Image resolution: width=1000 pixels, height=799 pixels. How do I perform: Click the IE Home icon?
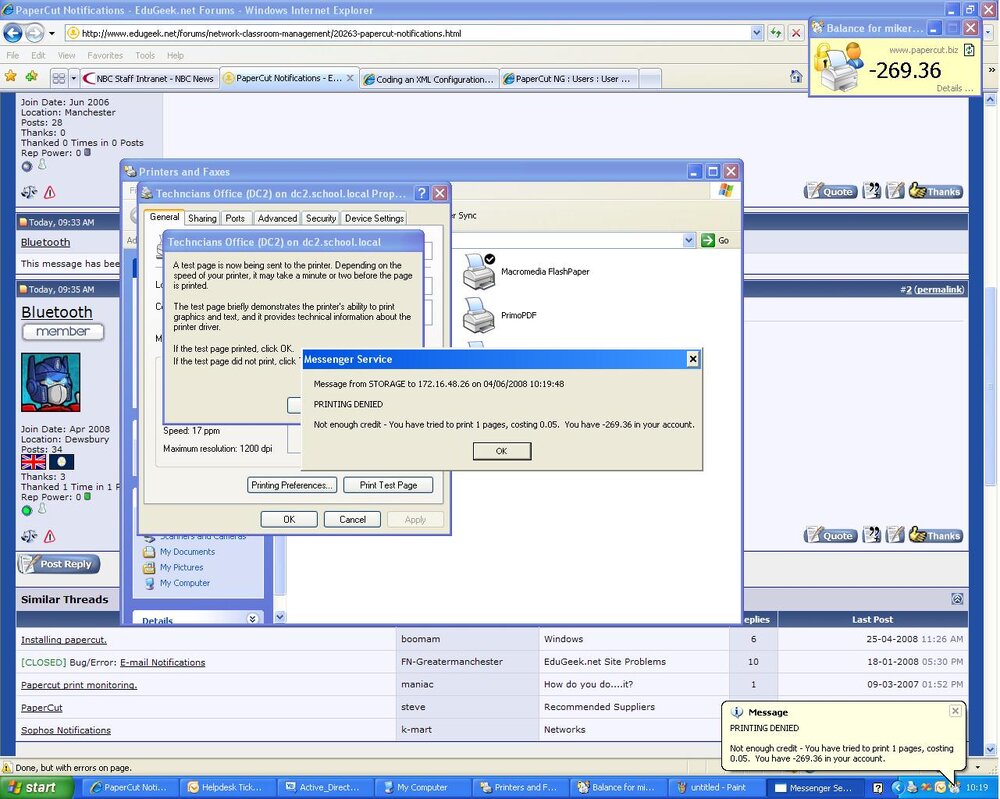(795, 77)
